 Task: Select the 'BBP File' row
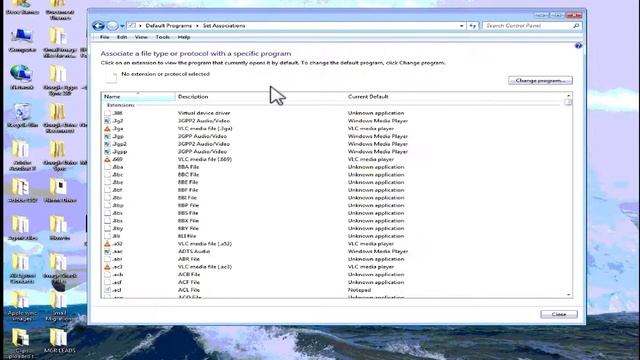tap(333, 205)
